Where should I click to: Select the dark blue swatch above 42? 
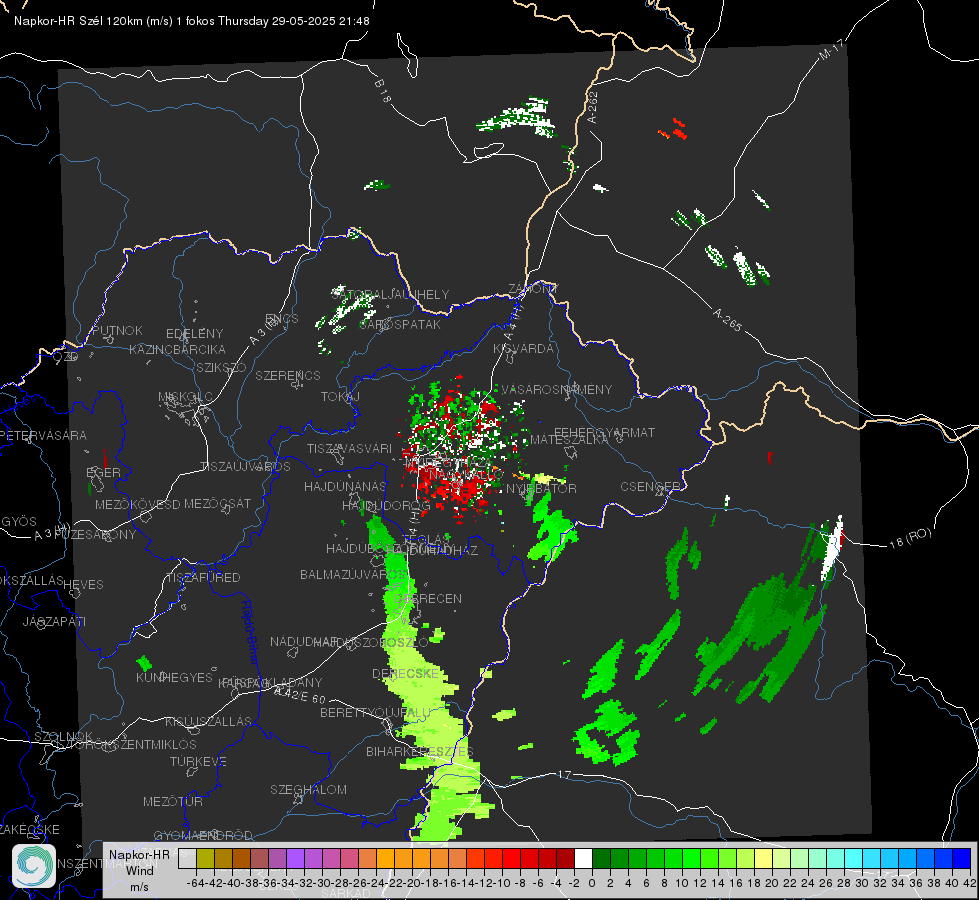point(962,858)
